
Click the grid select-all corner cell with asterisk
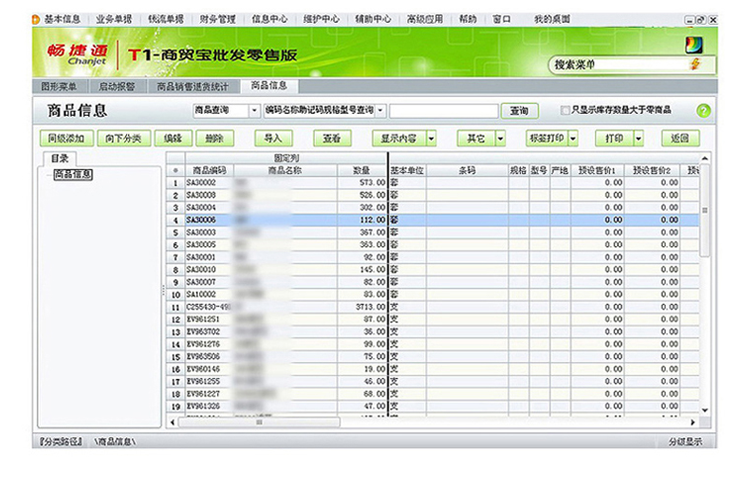pyautogui.click(x=176, y=170)
